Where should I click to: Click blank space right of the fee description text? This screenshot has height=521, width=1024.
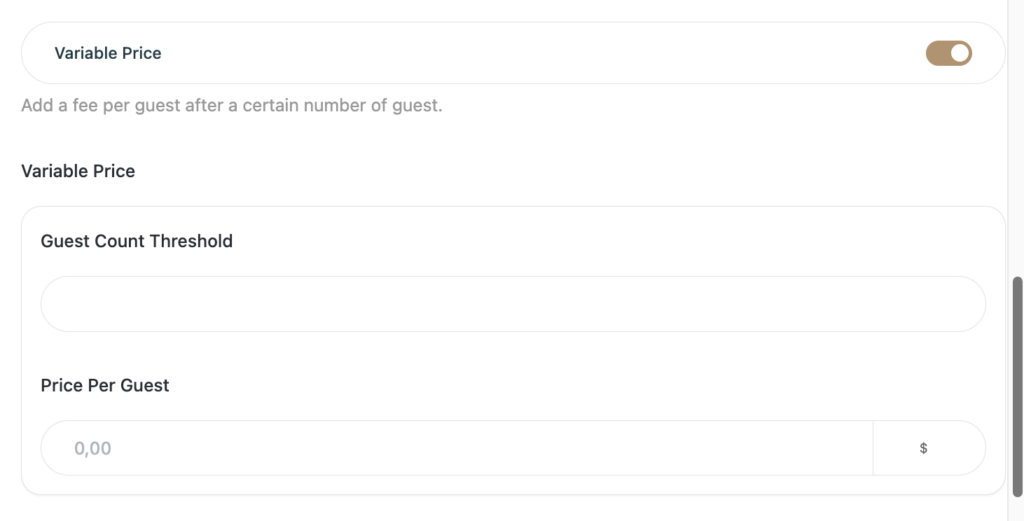[720, 105]
